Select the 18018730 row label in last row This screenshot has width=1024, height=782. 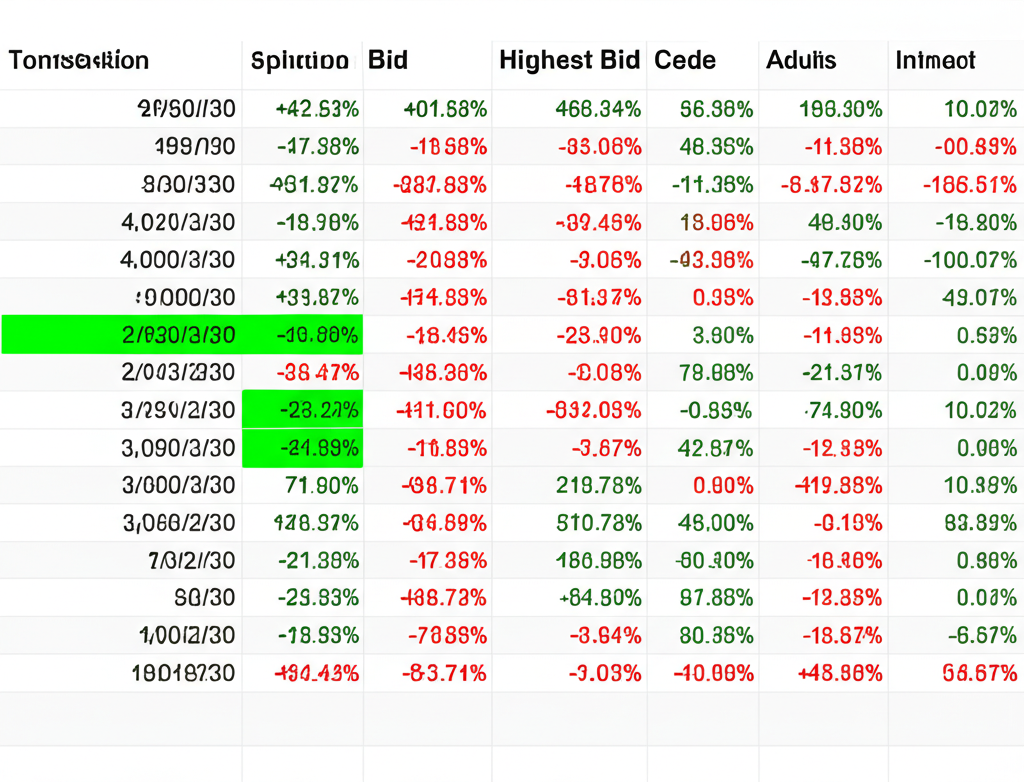click(x=183, y=674)
